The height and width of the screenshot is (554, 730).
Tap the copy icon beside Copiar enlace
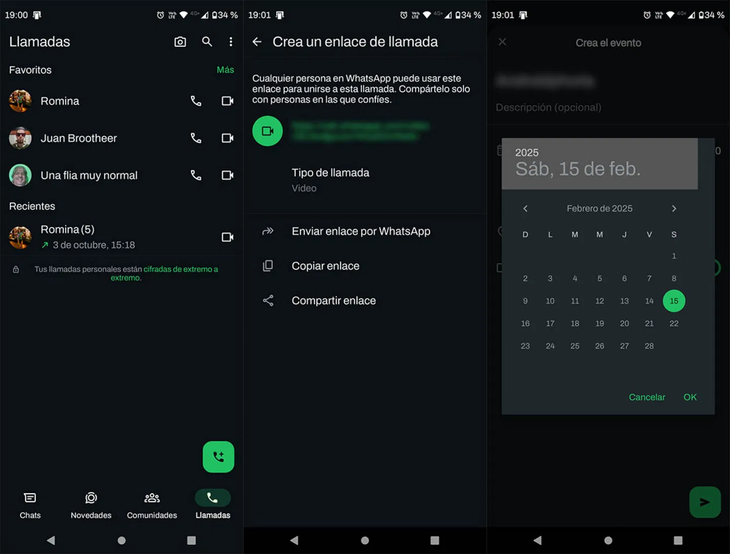tap(268, 266)
